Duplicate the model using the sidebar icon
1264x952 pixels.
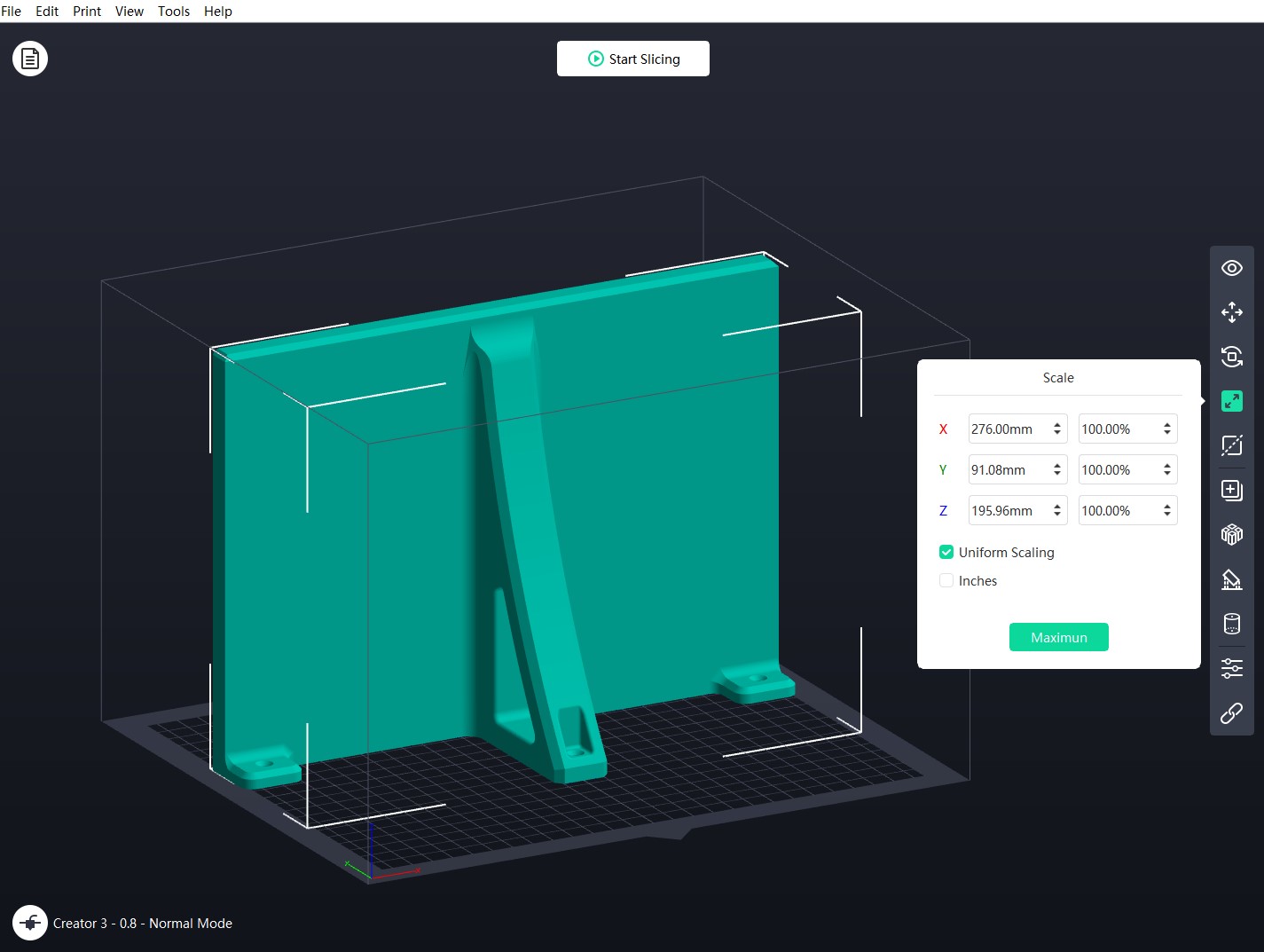tap(1231, 490)
